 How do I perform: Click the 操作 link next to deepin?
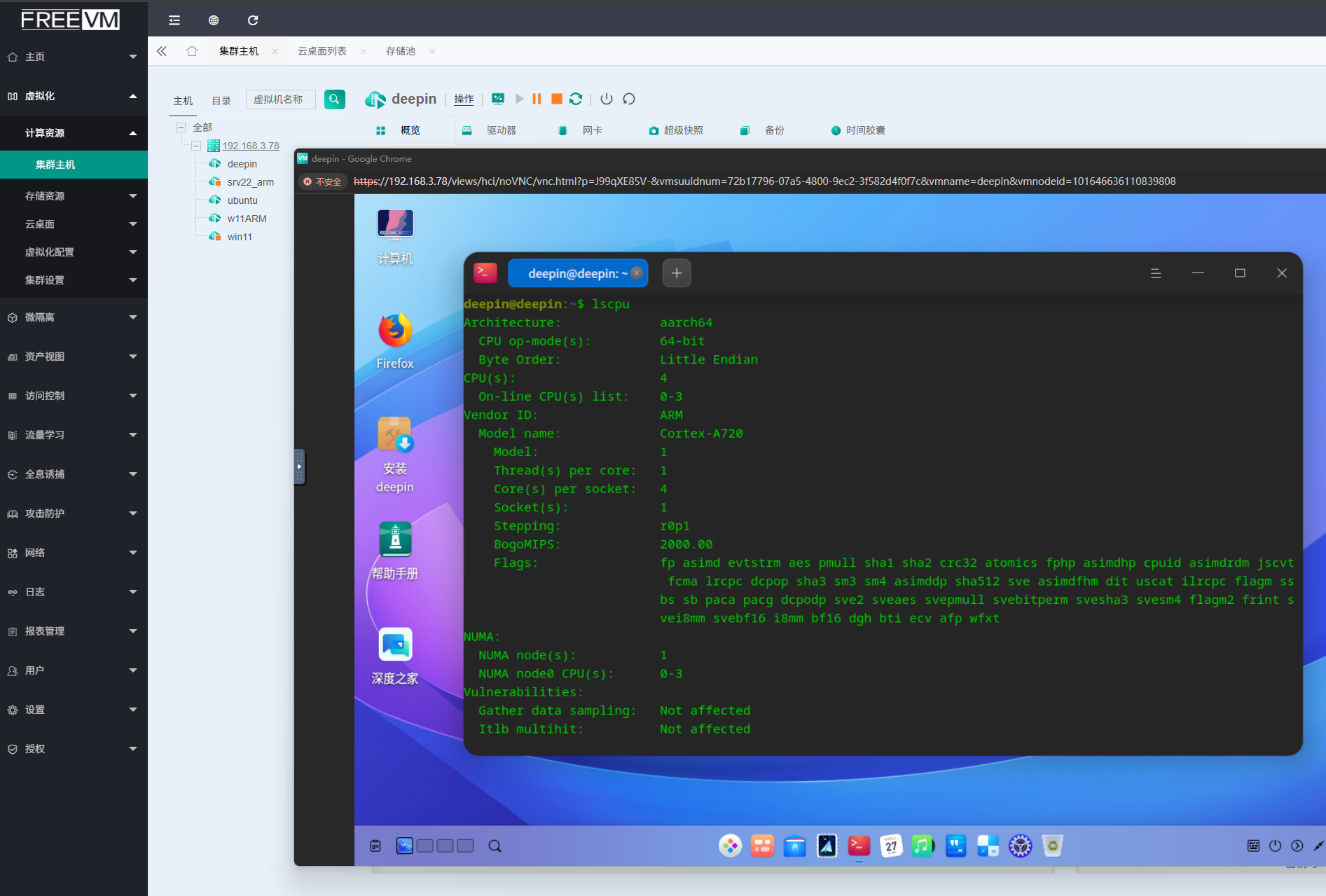point(464,99)
